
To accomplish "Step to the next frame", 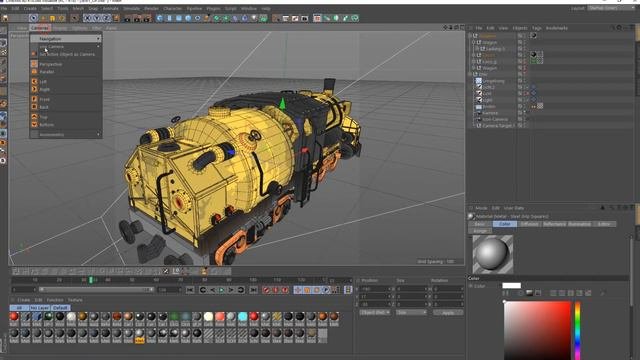I will (231, 290).
